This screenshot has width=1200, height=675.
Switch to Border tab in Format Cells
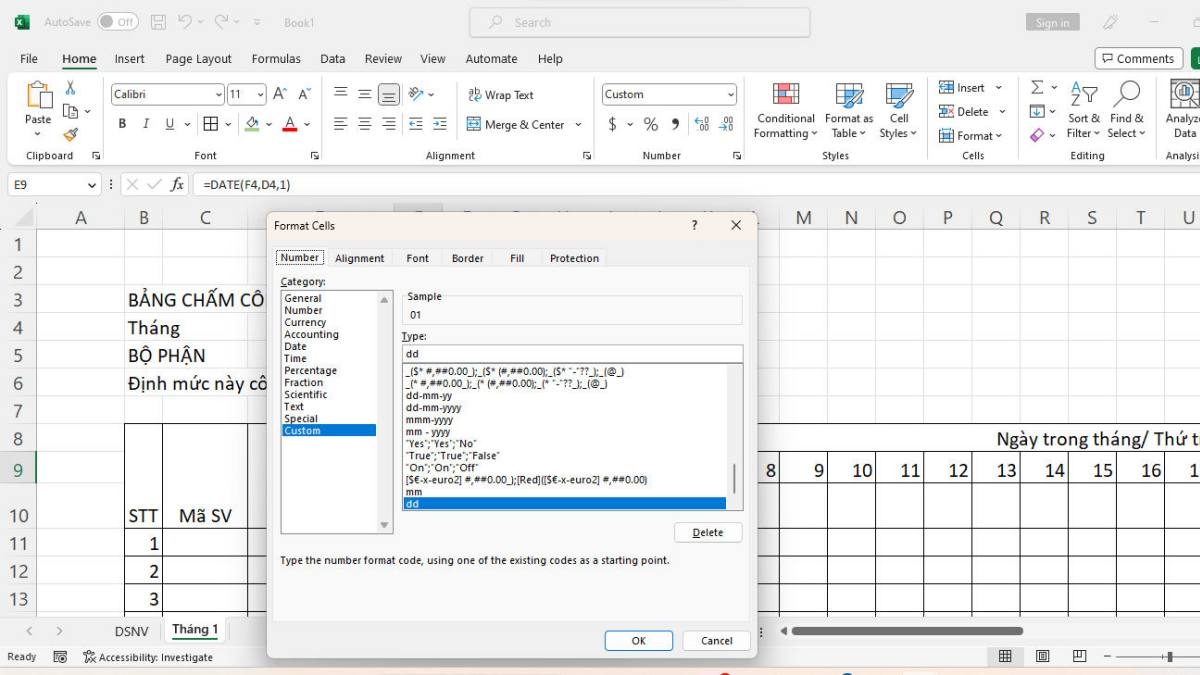pyautogui.click(x=467, y=258)
